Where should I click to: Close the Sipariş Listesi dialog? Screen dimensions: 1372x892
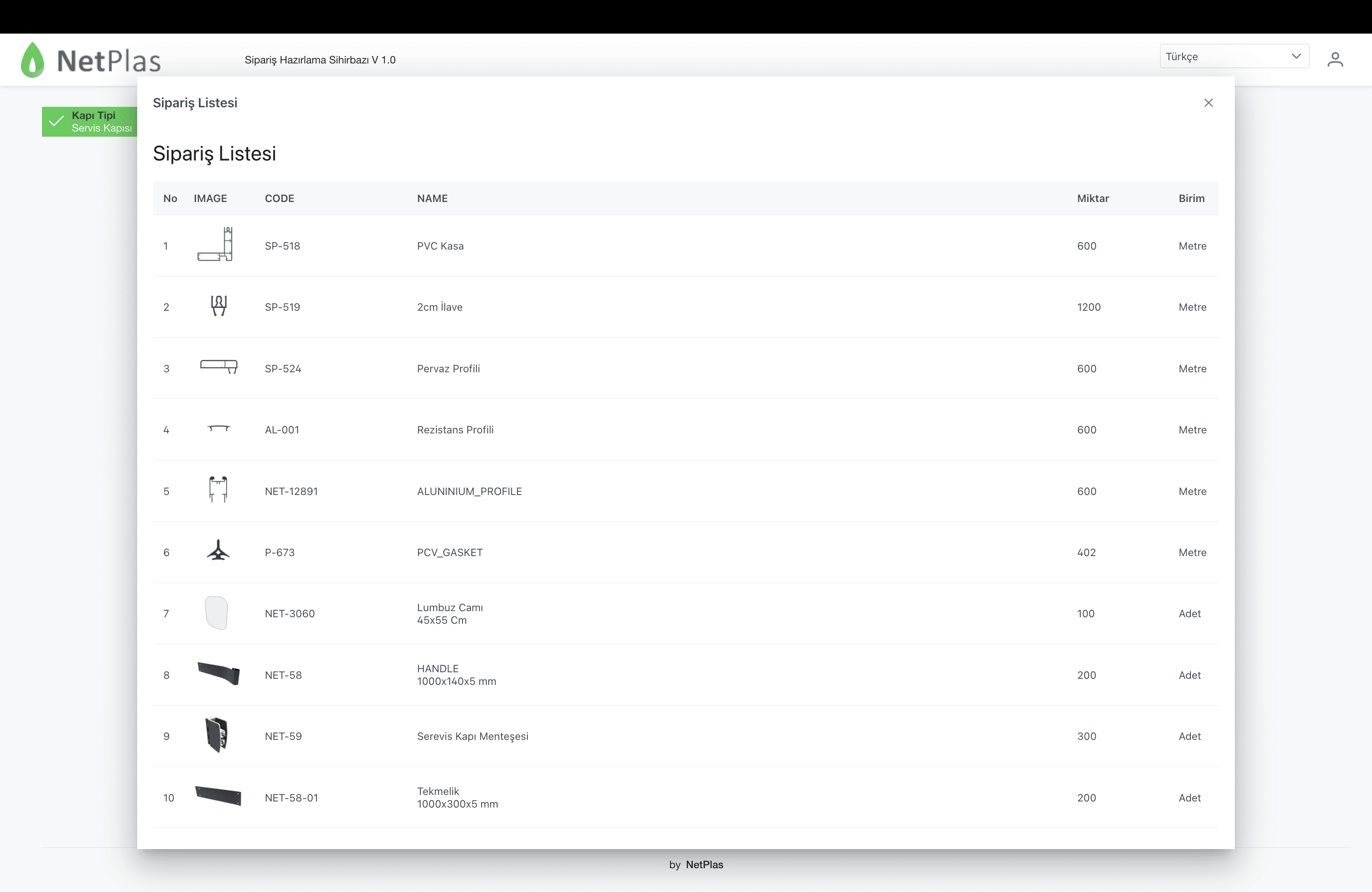1208,103
